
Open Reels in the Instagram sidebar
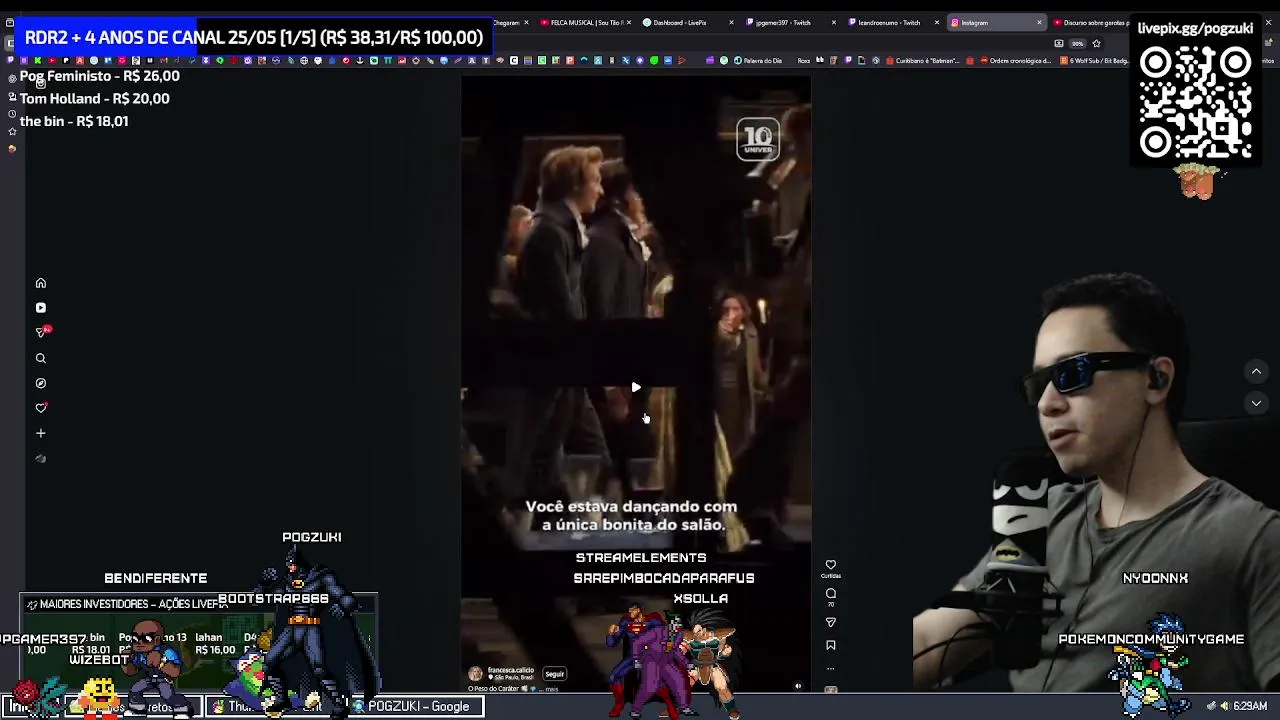click(x=41, y=308)
